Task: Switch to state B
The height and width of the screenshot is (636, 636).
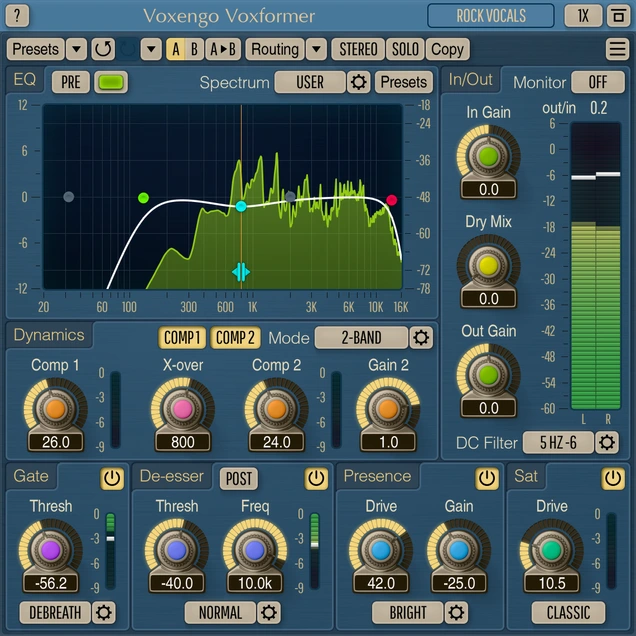Action: [x=194, y=49]
